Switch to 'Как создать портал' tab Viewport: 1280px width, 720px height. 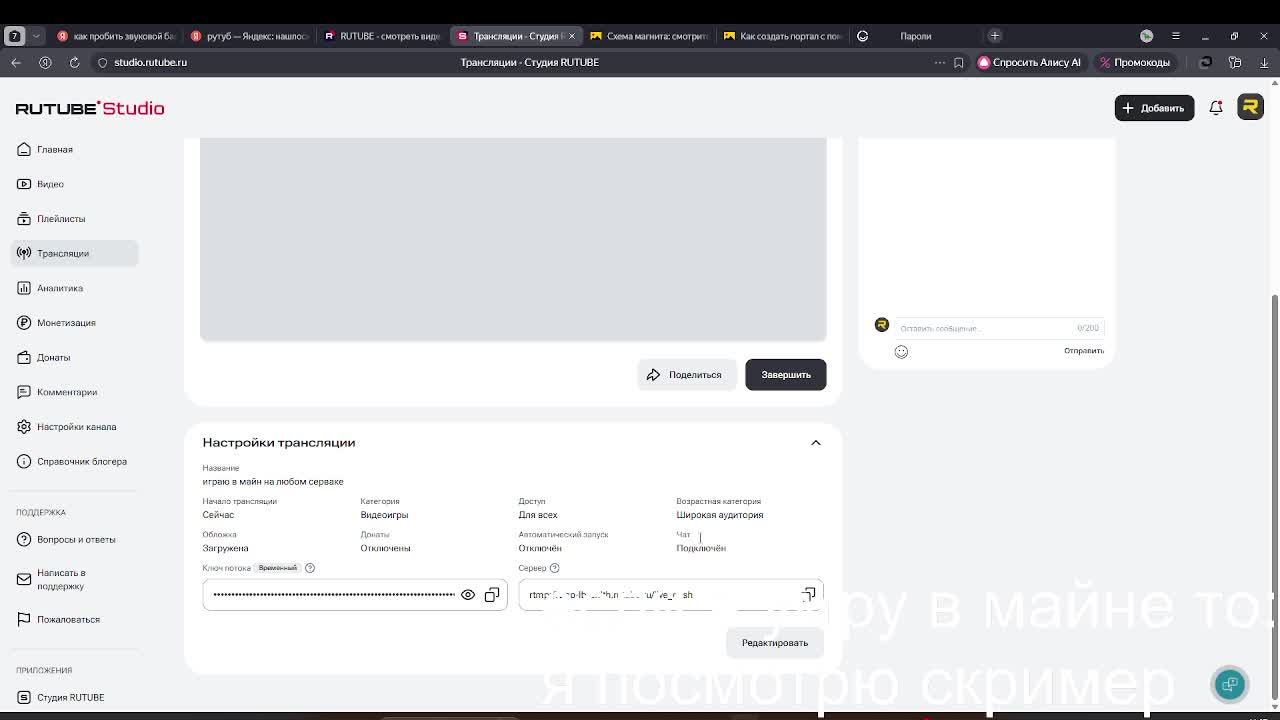pyautogui.click(x=783, y=36)
